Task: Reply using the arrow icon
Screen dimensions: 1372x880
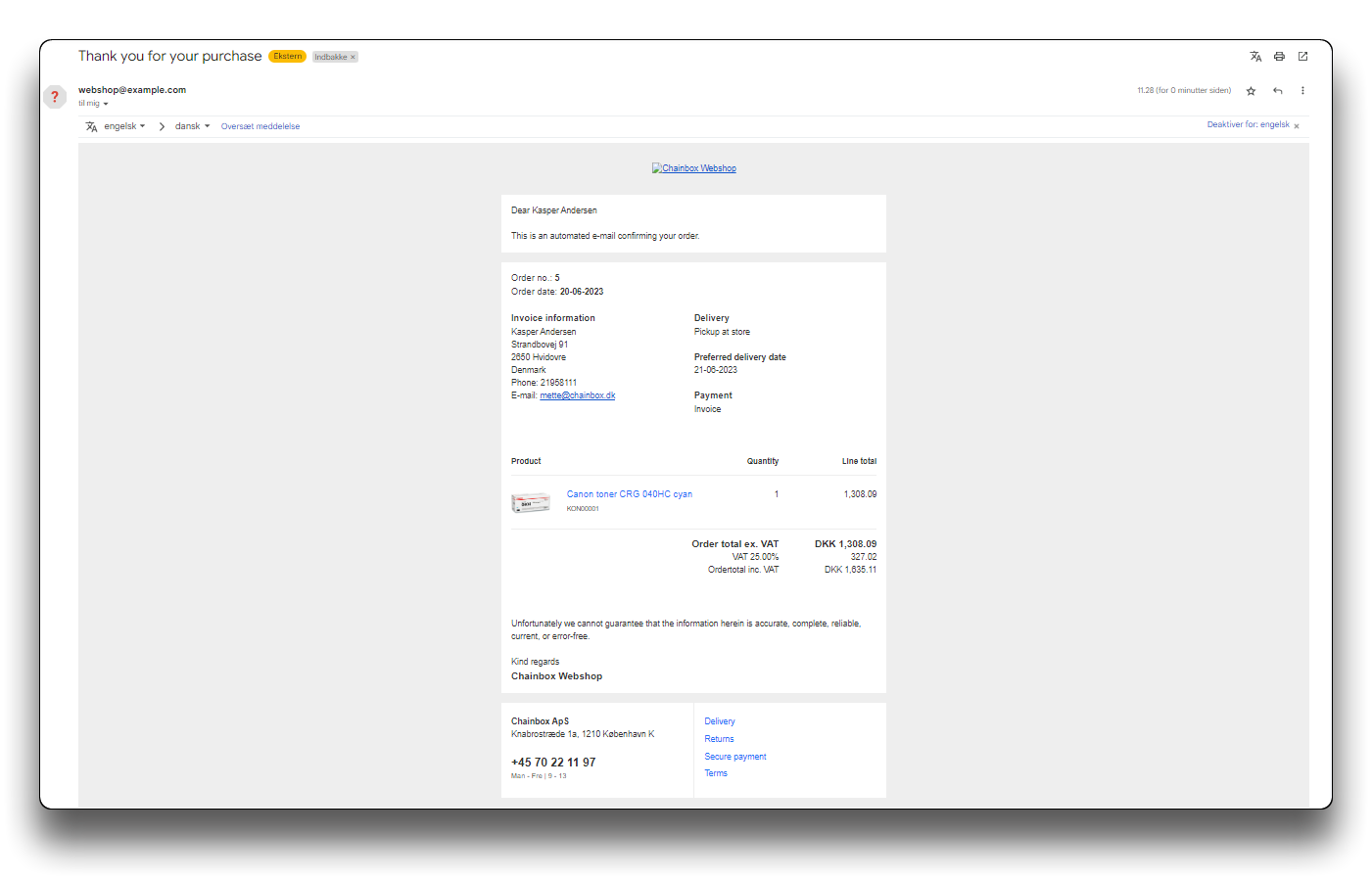Action: click(1277, 91)
